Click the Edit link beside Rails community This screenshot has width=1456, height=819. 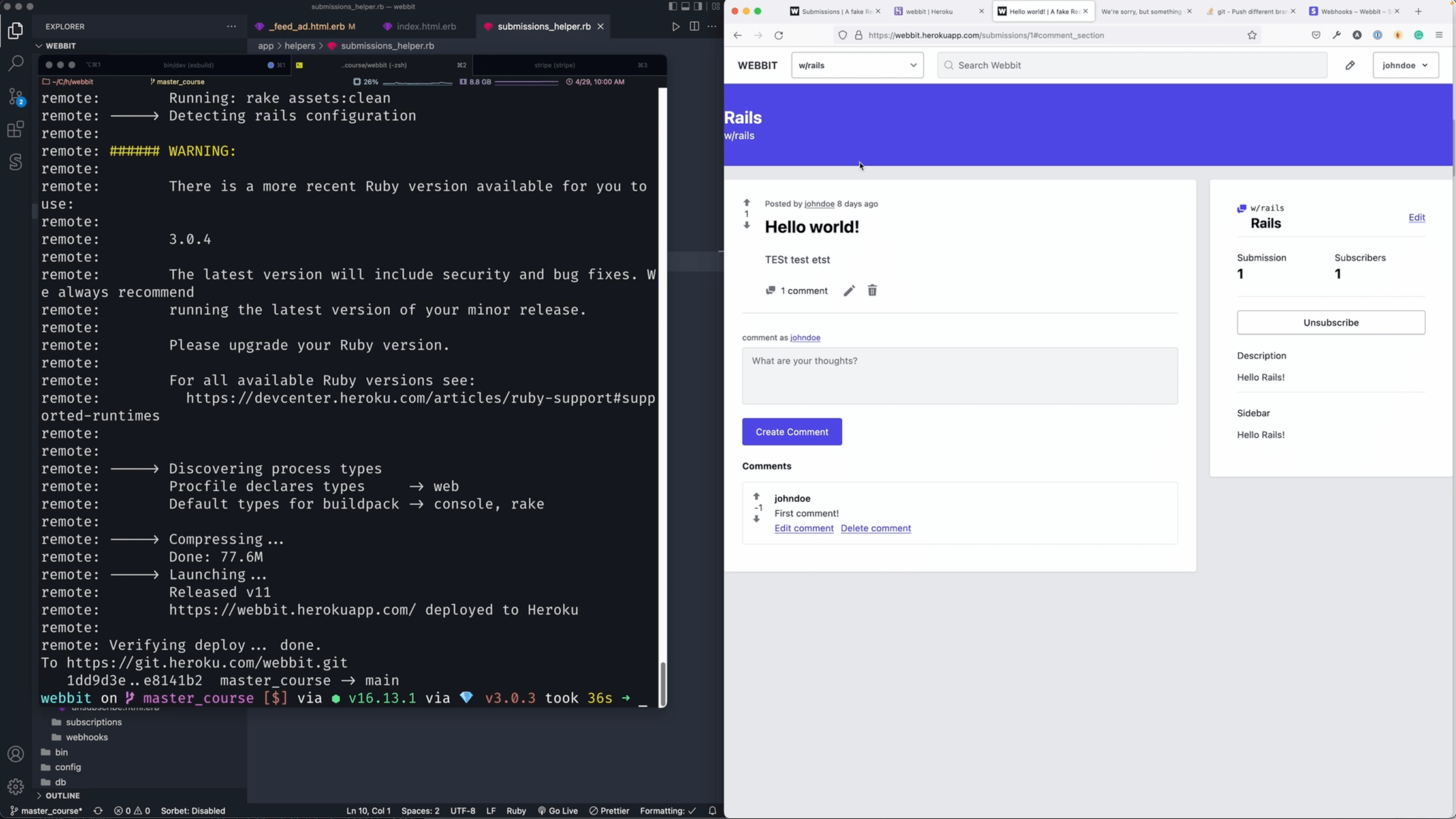1417,217
